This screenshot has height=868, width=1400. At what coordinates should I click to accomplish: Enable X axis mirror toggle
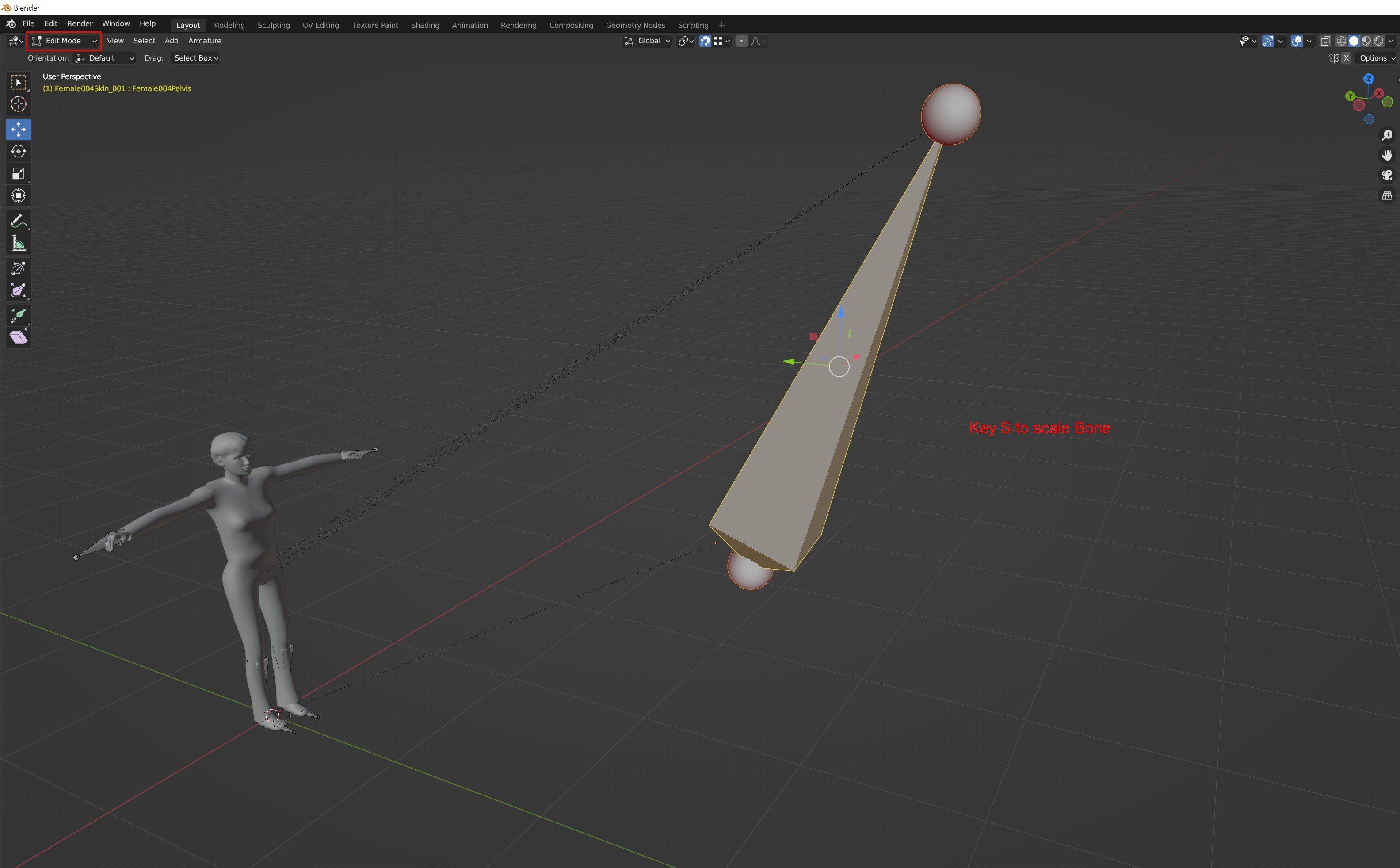point(1346,58)
